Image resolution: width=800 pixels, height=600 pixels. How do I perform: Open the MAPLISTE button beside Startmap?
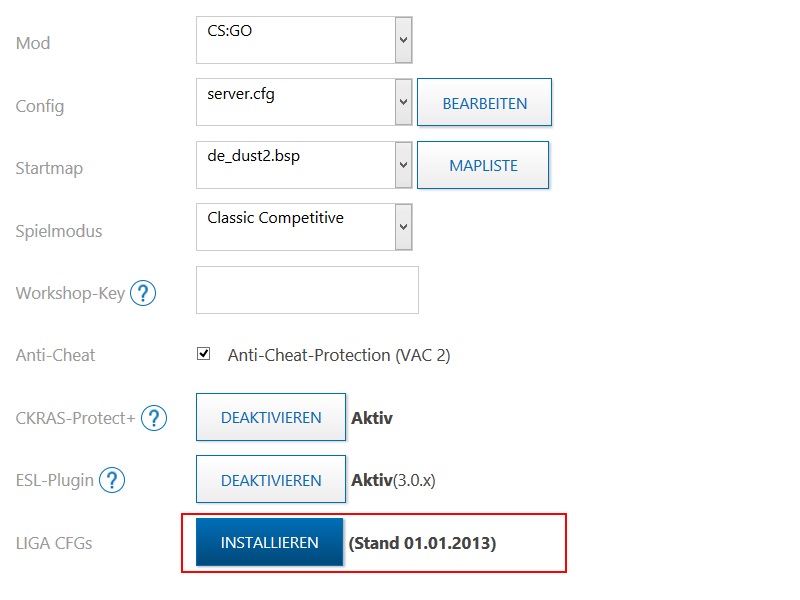[x=483, y=165]
